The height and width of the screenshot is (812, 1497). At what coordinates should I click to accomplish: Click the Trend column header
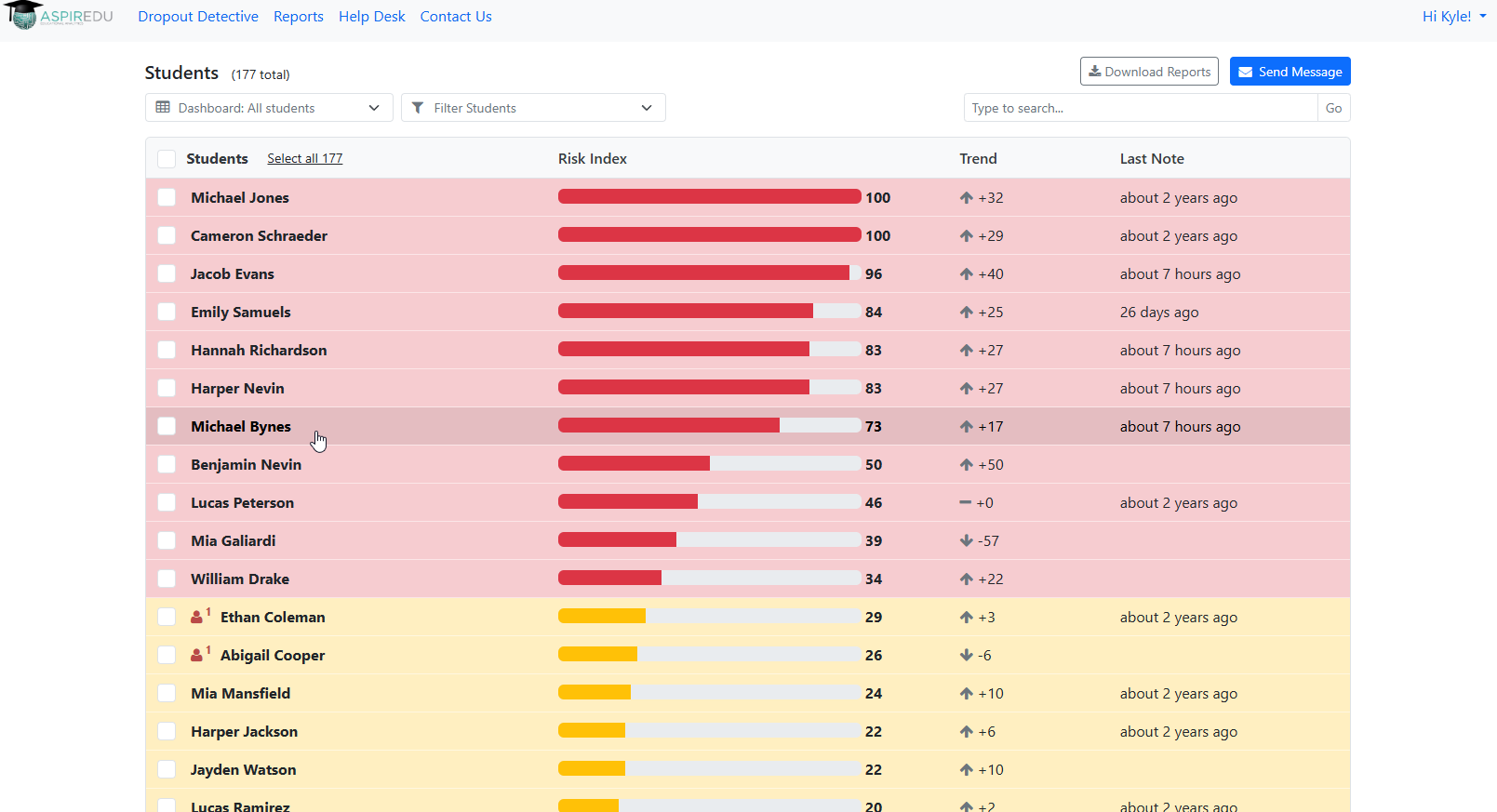click(x=979, y=159)
